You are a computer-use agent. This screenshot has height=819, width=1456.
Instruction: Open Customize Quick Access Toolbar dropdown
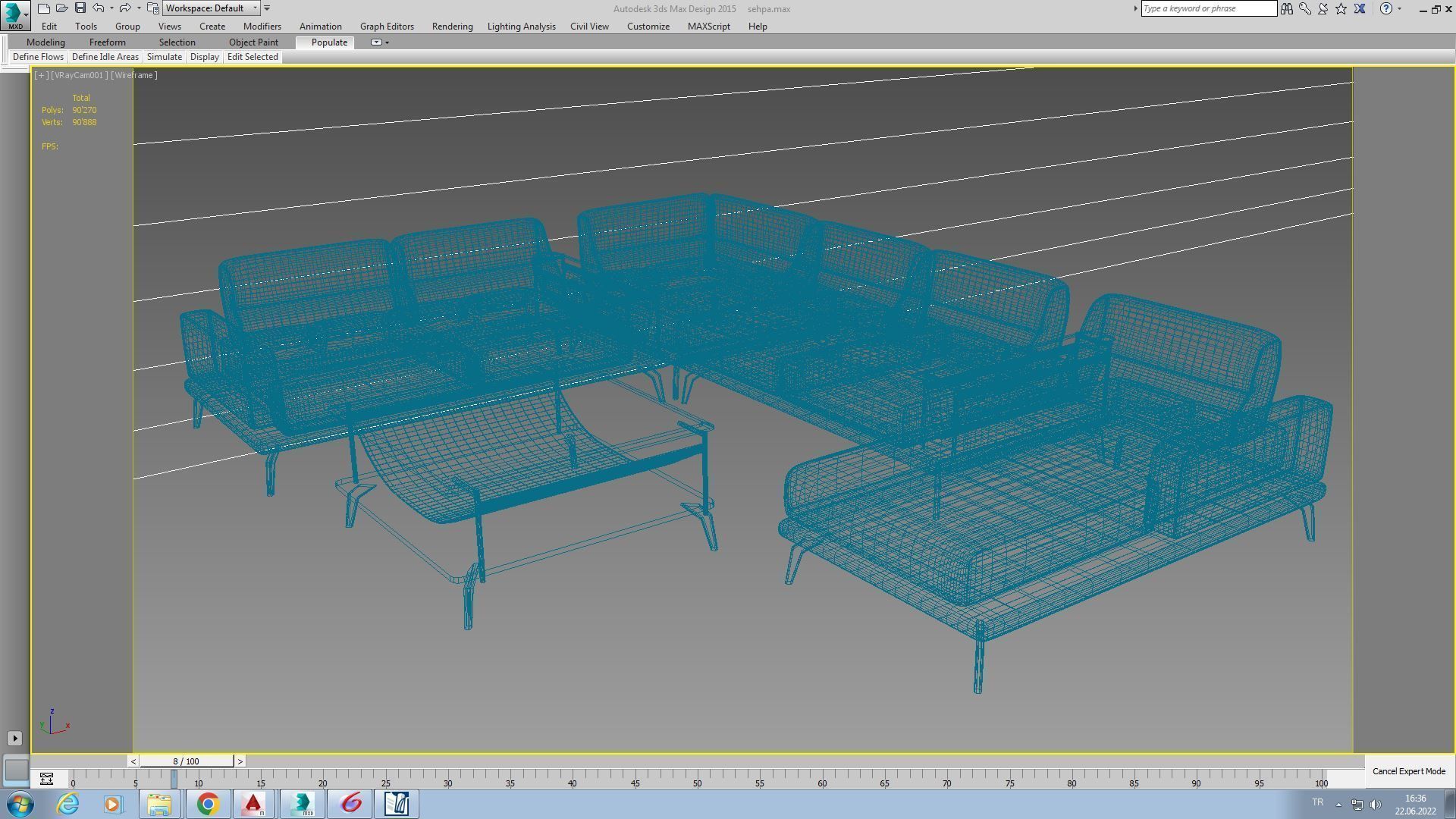coord(267,8)
